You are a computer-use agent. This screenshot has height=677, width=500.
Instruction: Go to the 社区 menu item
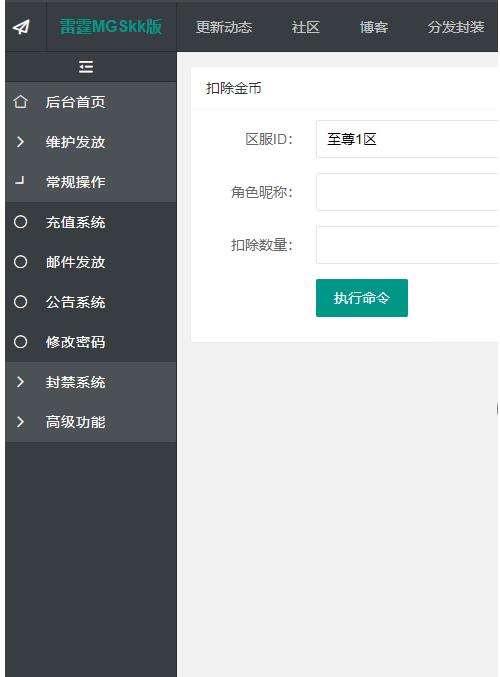click(x=305, y=27)
